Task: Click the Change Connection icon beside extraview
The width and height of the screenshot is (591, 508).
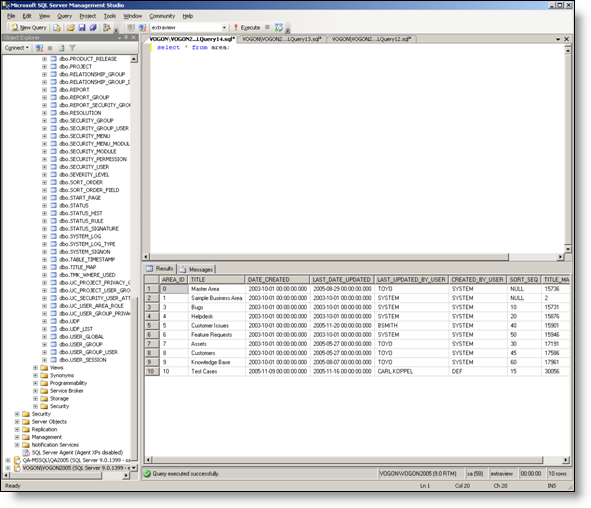Action: 142,28
